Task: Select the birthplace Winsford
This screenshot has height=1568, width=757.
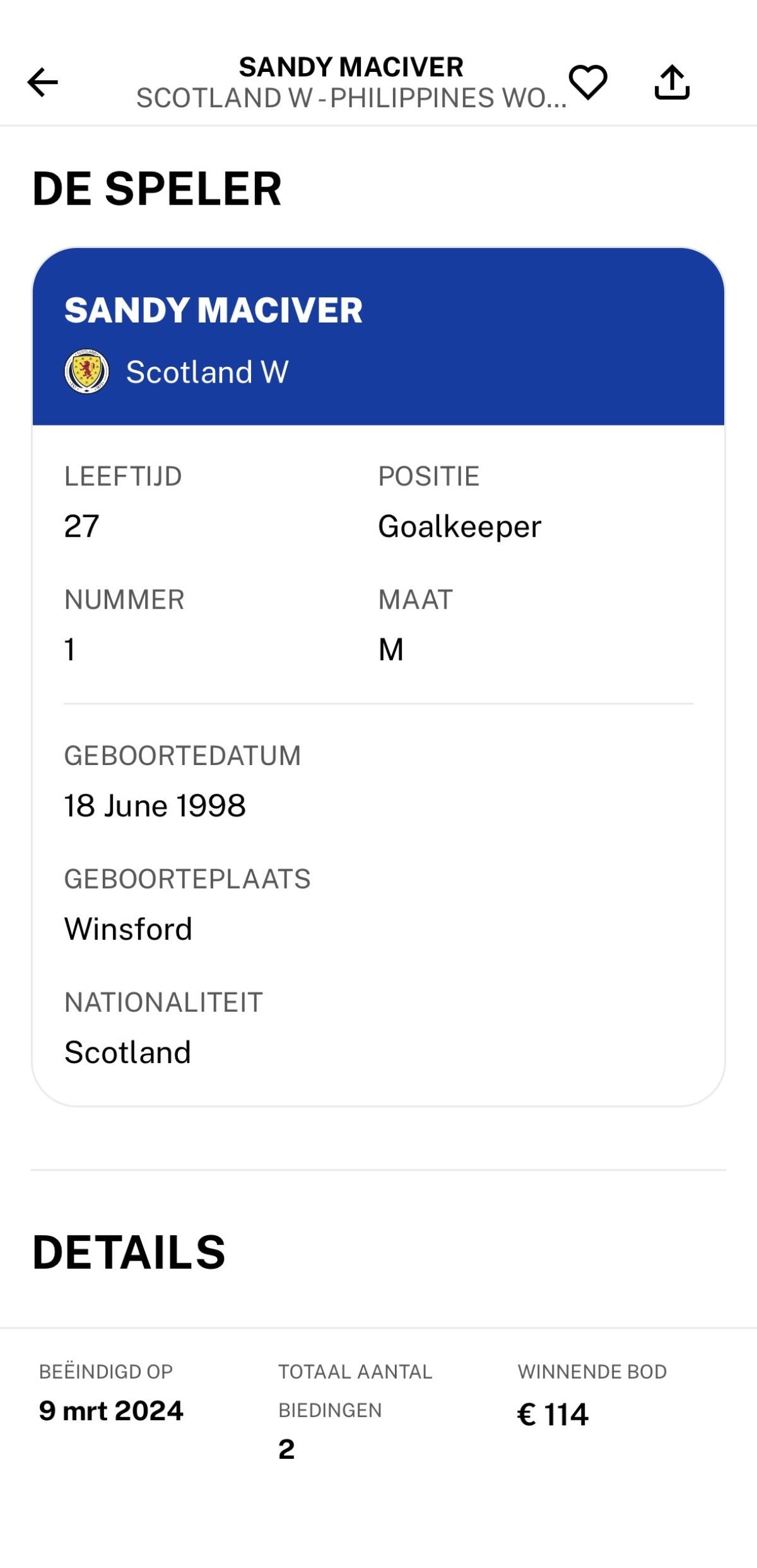Action: point(129,929)
